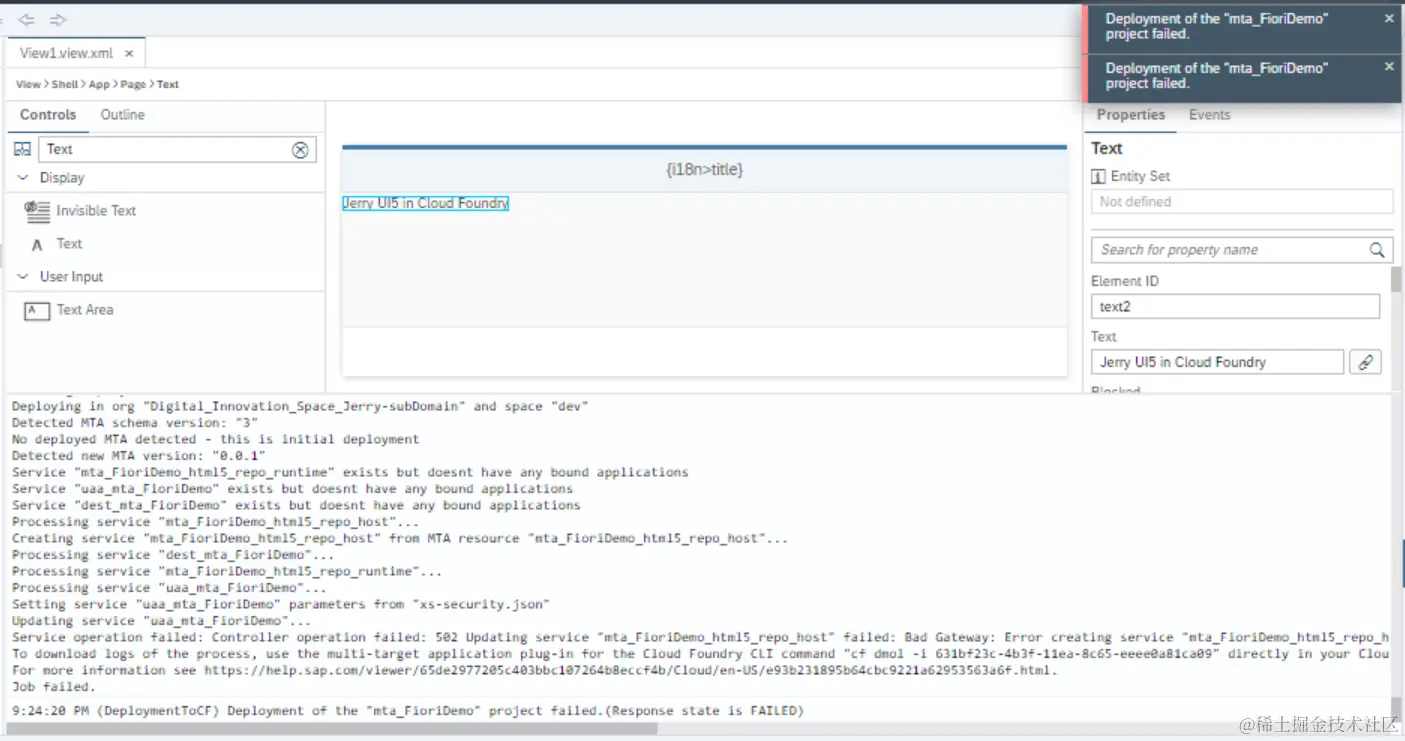Click the back navigation arrow

[26, 19]
